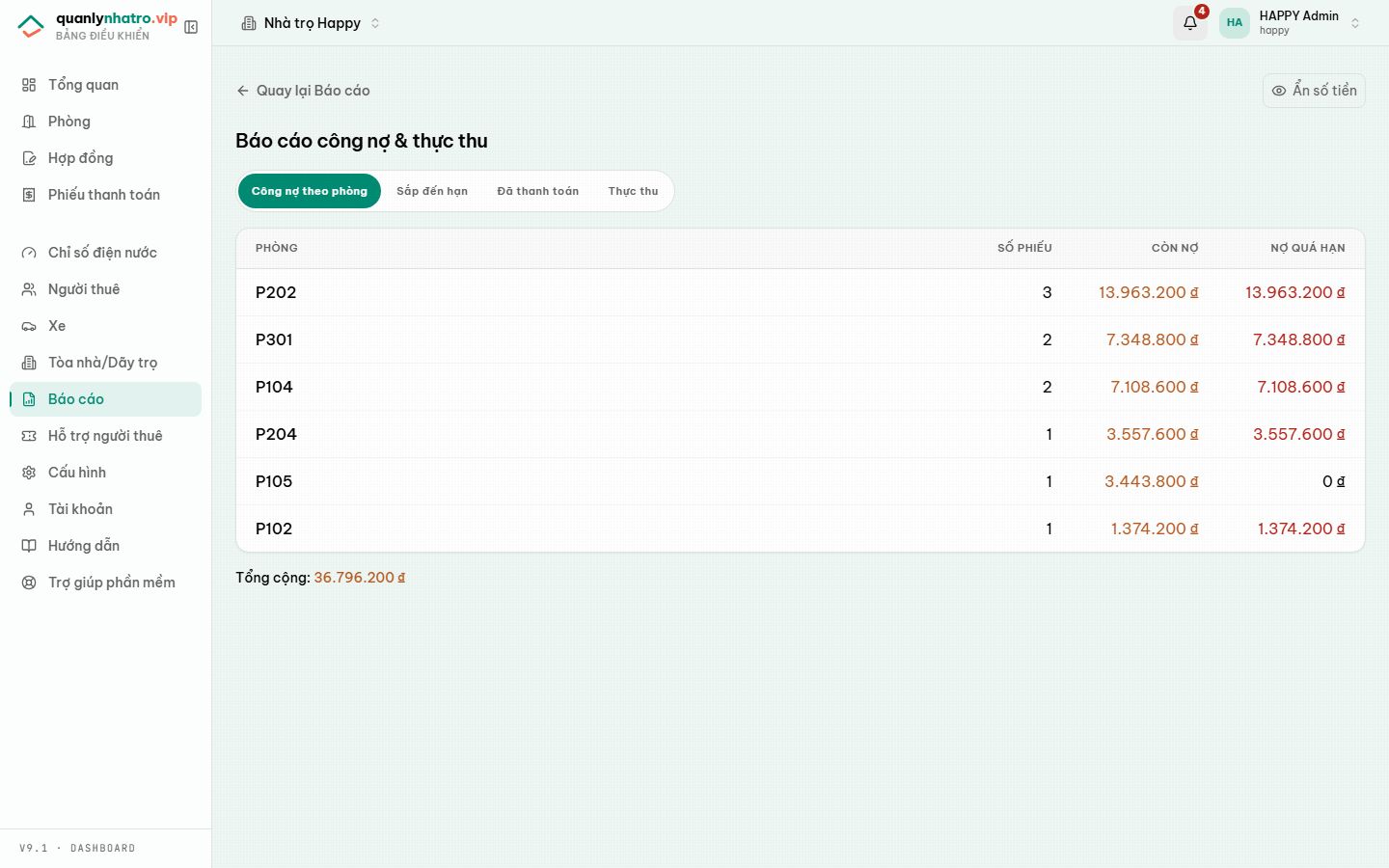Click the Phòng room icon
1389x868 pixels.
point(29,122)
